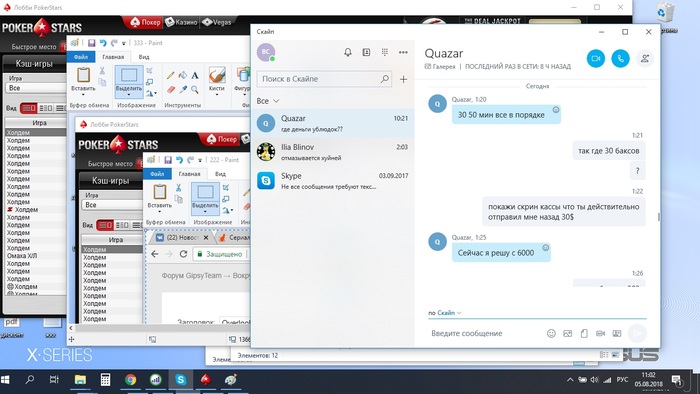700x394 pixels.
Task: Add a participant to the Quazar chat
Action: (x=645, y=58)
